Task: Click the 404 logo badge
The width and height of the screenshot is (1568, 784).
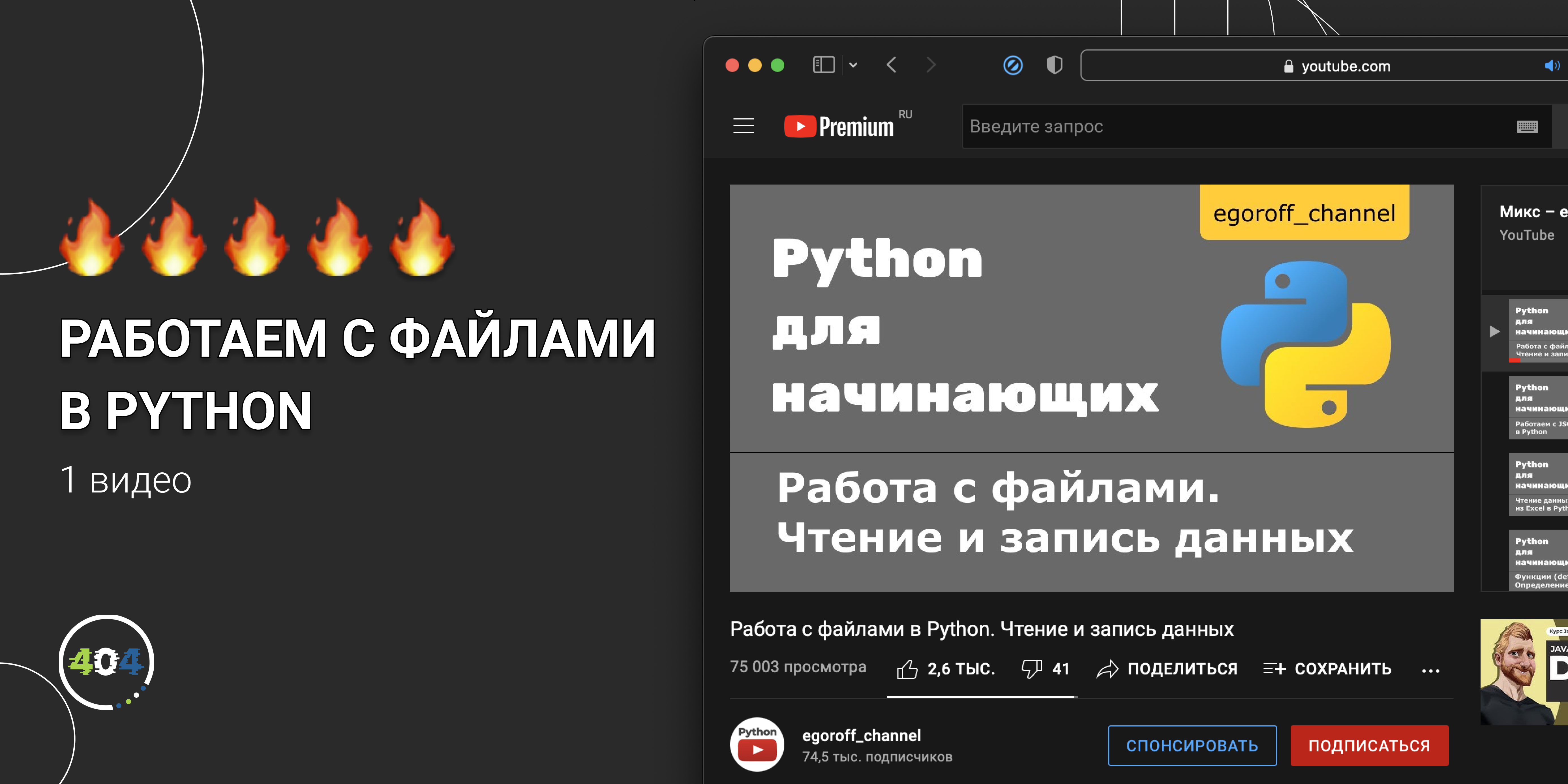Action: pyautogui.click(x=106, y=662)
